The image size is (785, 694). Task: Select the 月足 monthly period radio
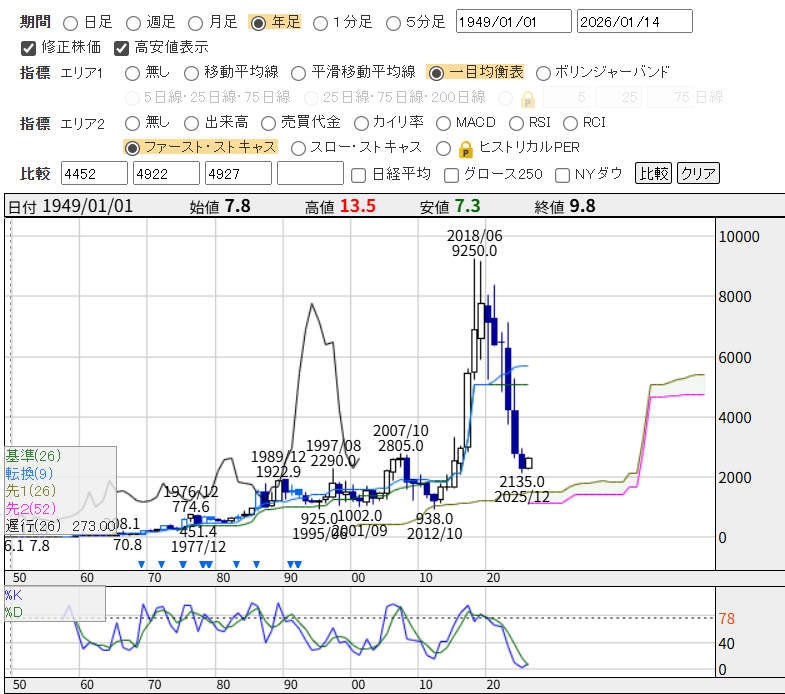tap(195, 23)
